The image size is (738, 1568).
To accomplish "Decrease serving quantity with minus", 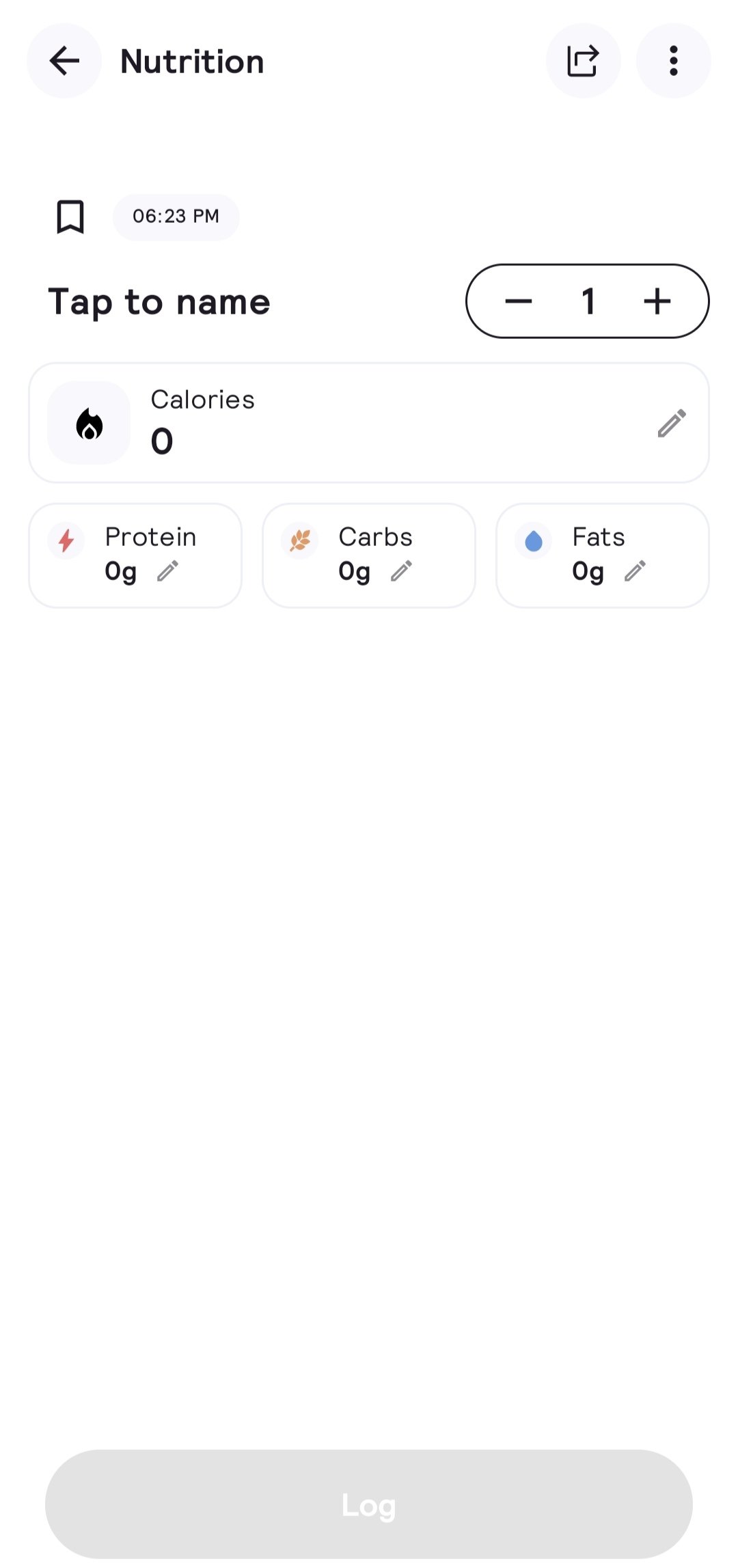I will pos(519,301).
